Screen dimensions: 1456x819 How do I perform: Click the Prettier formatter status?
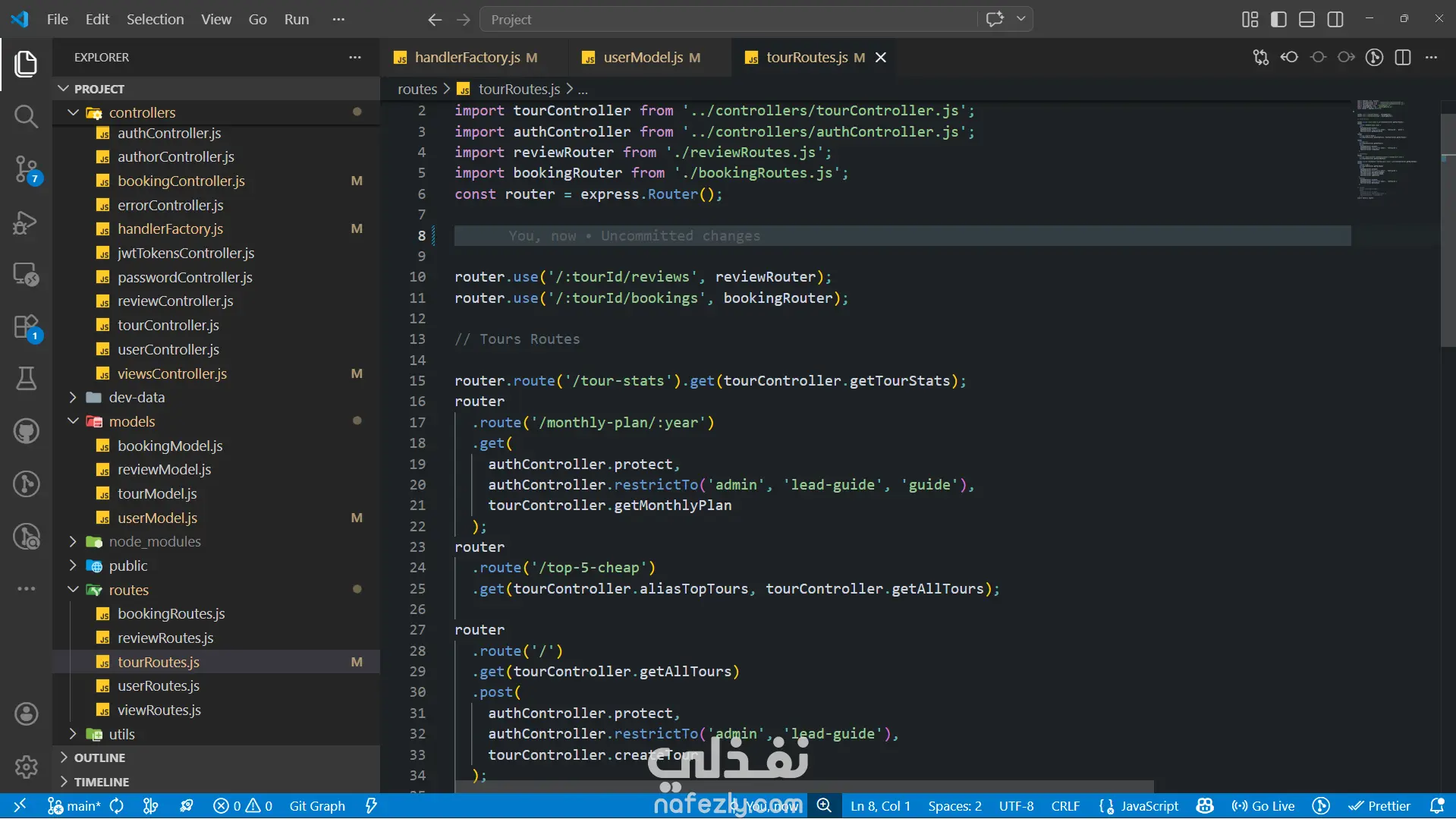pos(1379,806)
